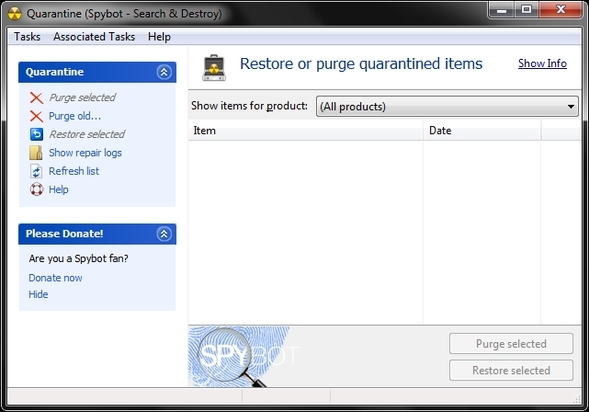The image size is (589, 412).
Task: Click the lifebuoy Help icon in sidebar
Action: 36,189
